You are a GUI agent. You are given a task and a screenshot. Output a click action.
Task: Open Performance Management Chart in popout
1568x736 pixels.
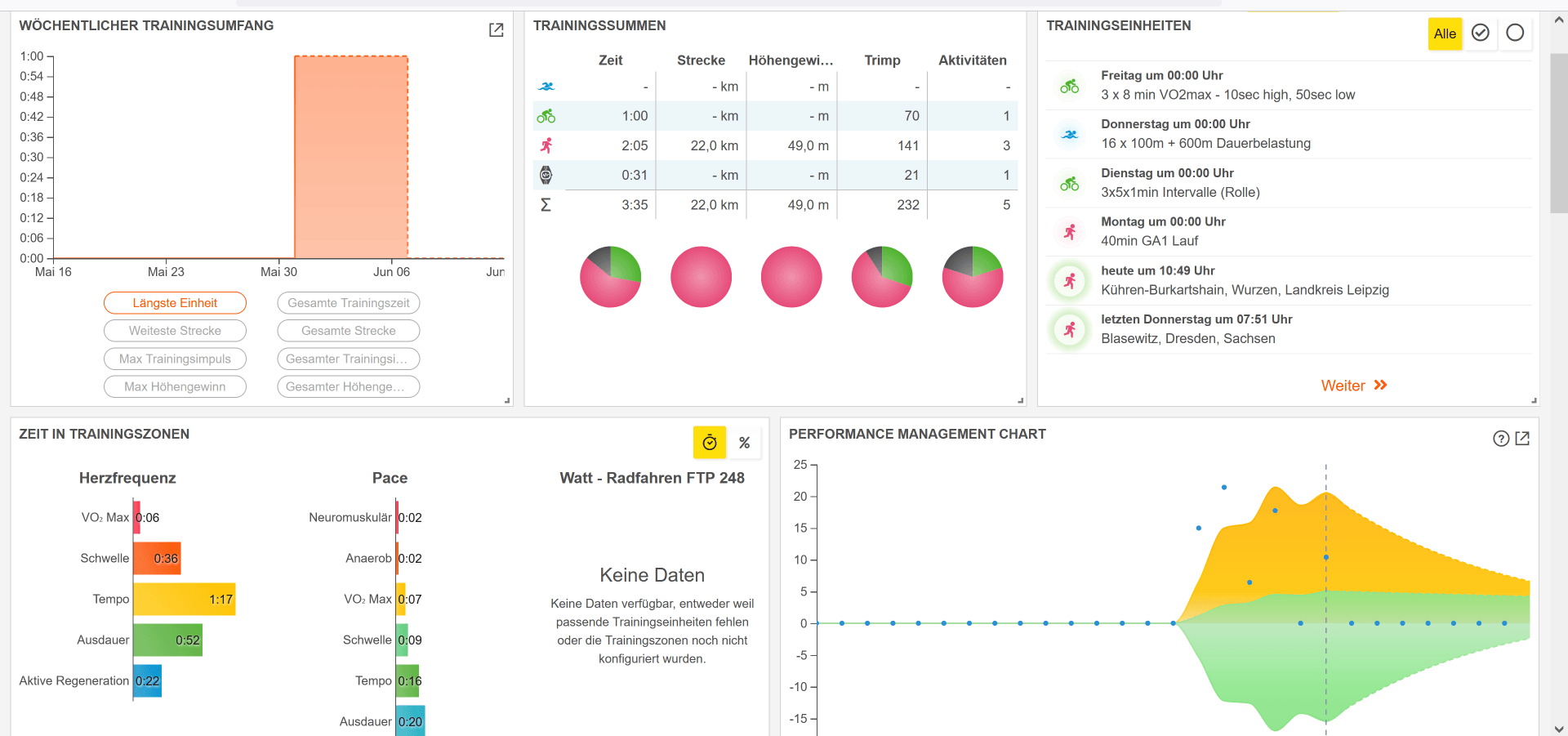coord(1522,439)
